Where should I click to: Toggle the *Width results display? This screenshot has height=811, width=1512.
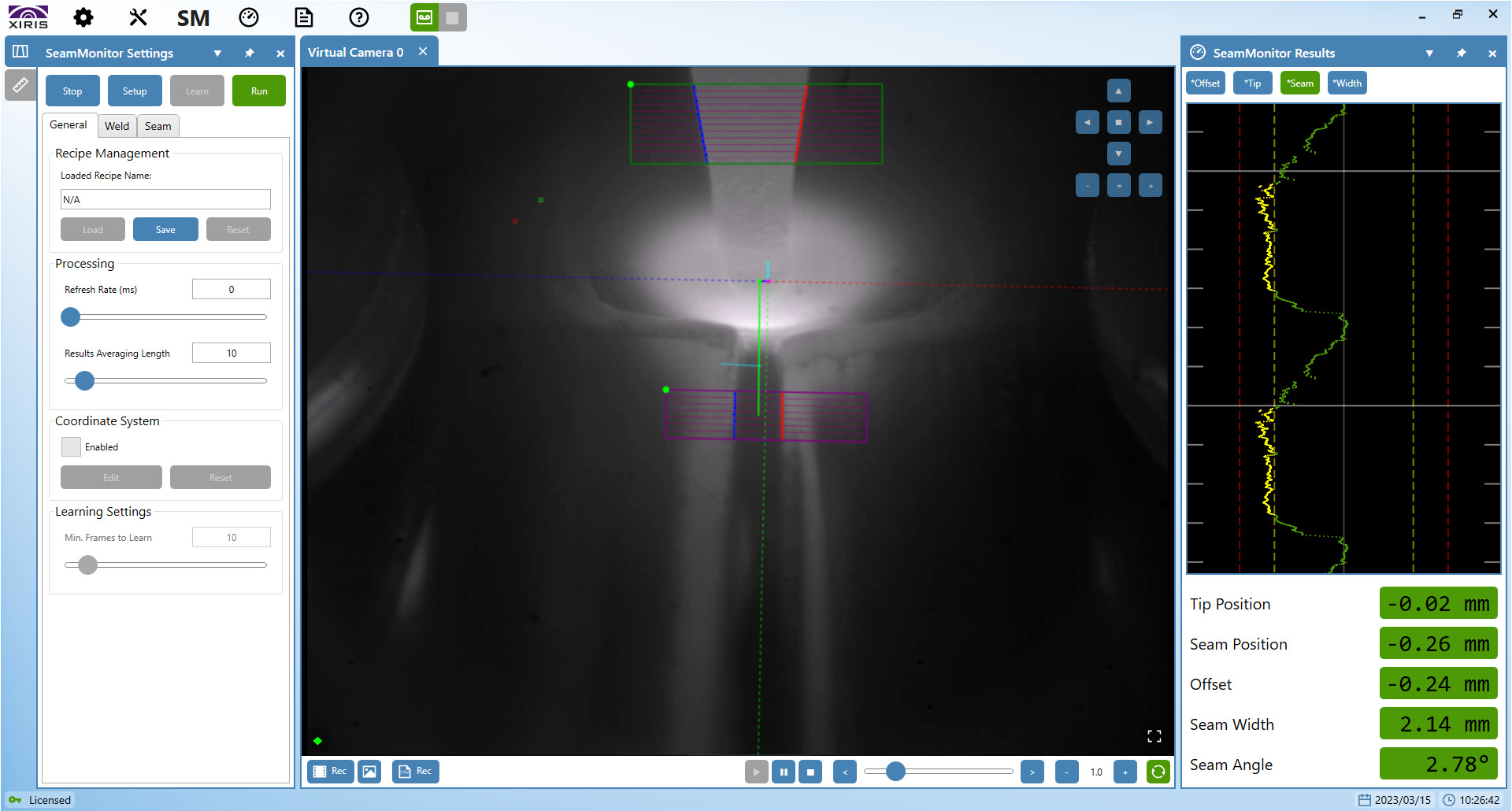pos(1347,83)
